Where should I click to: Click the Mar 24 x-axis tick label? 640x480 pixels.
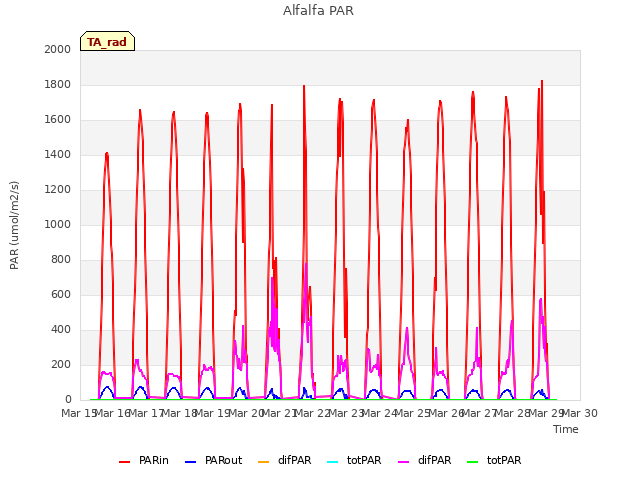380,413
